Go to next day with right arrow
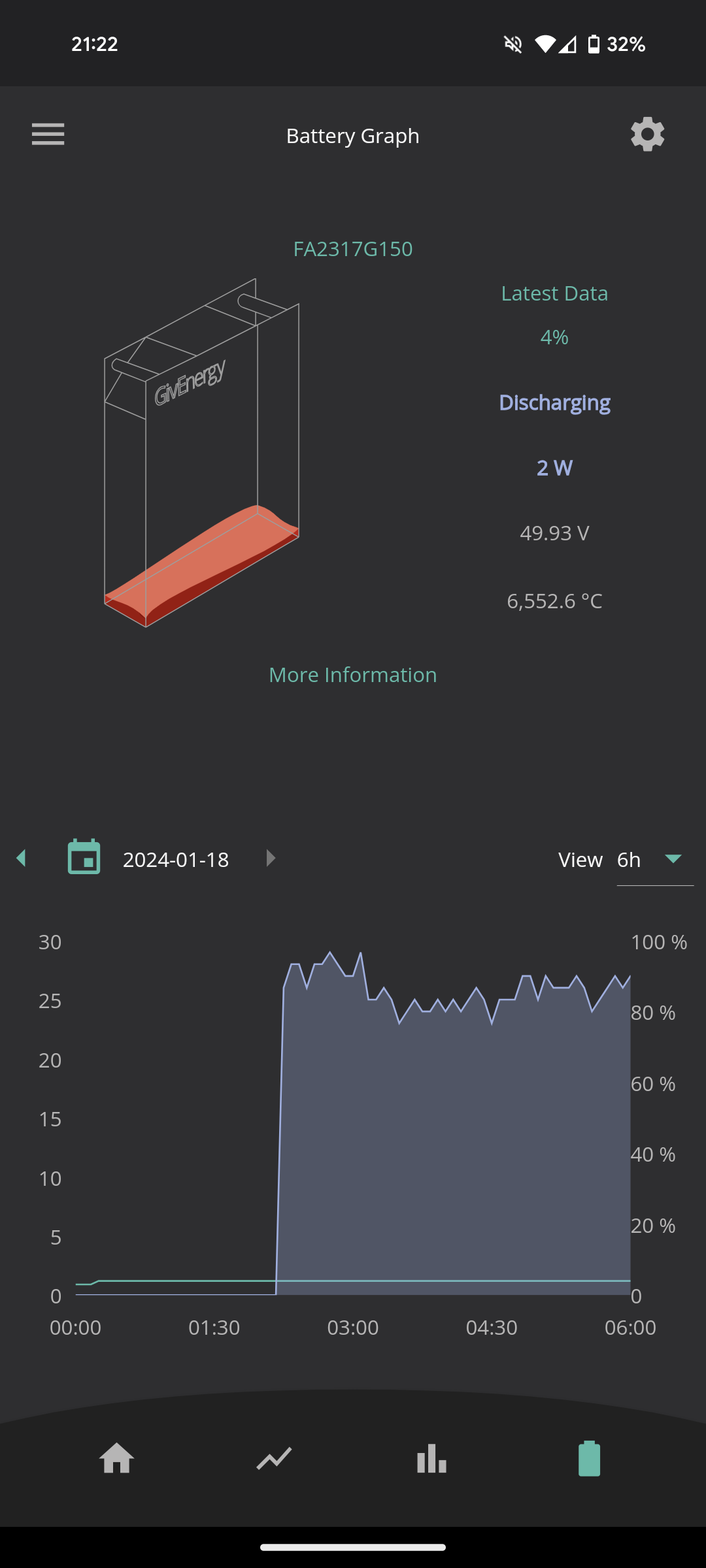This screenshot has width=706, height=1568. click(x=271, y=858)
